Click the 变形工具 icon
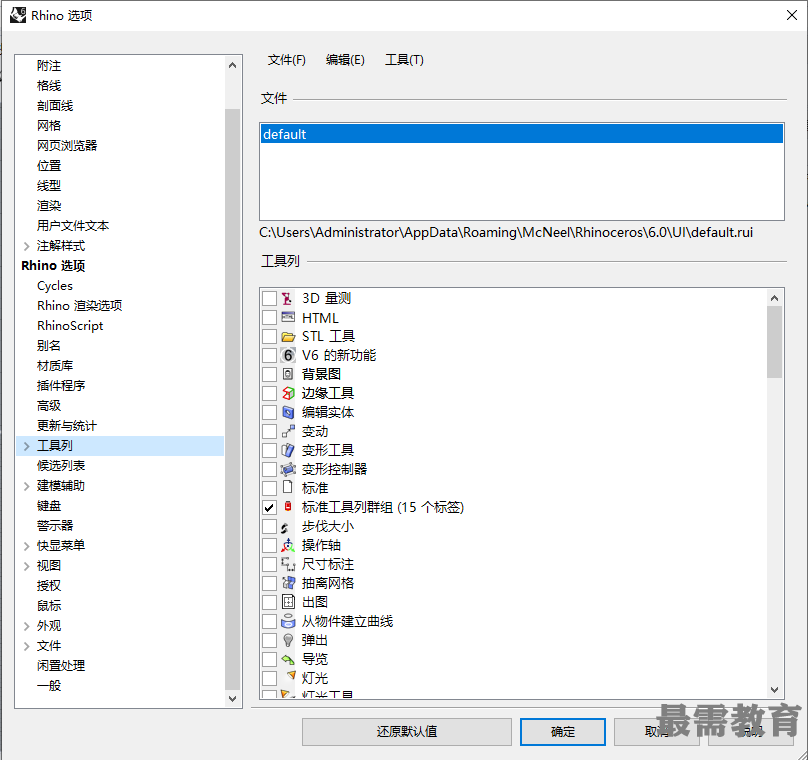This screenshot has width=808, height=760. click(x=288, y=450)
